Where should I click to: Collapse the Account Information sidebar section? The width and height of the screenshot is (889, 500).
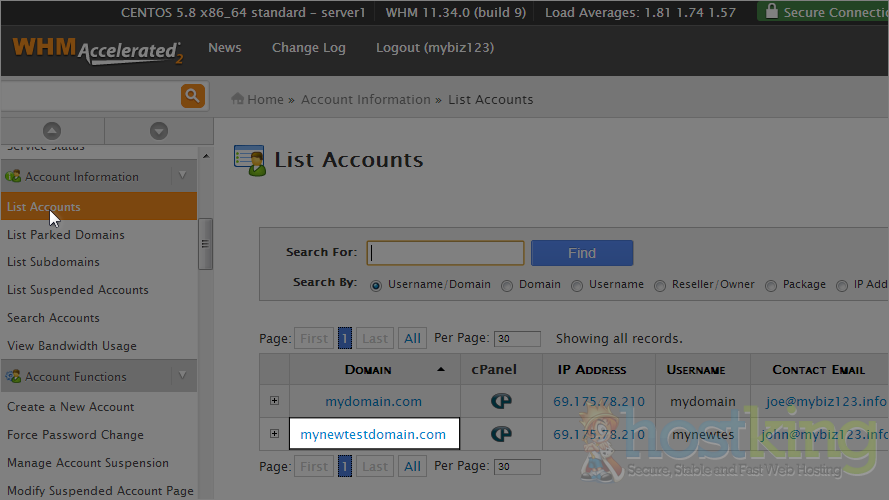182,176
